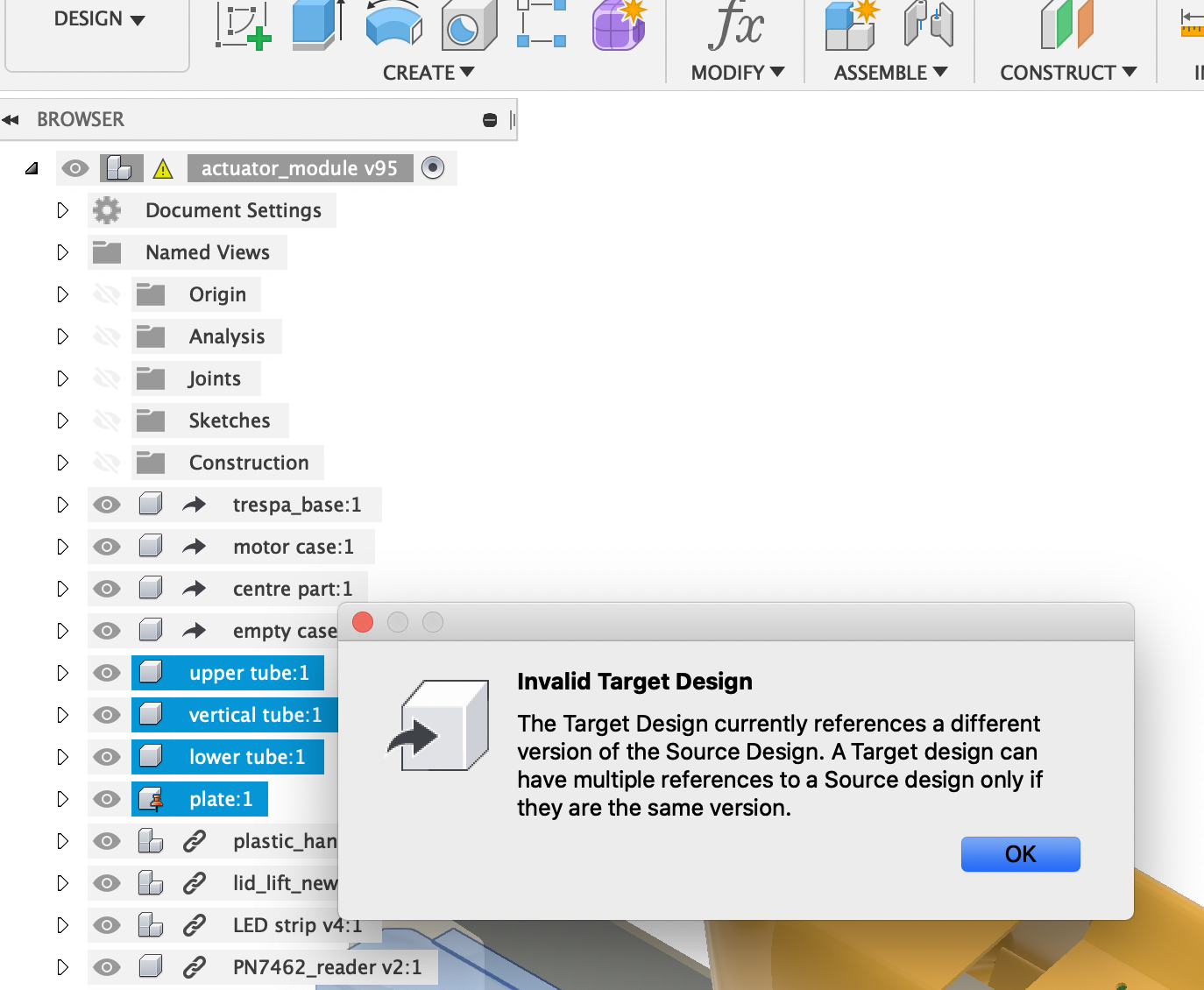Collapse the actuator_module root node
The image size is (1204, 990).
[32, 168]
